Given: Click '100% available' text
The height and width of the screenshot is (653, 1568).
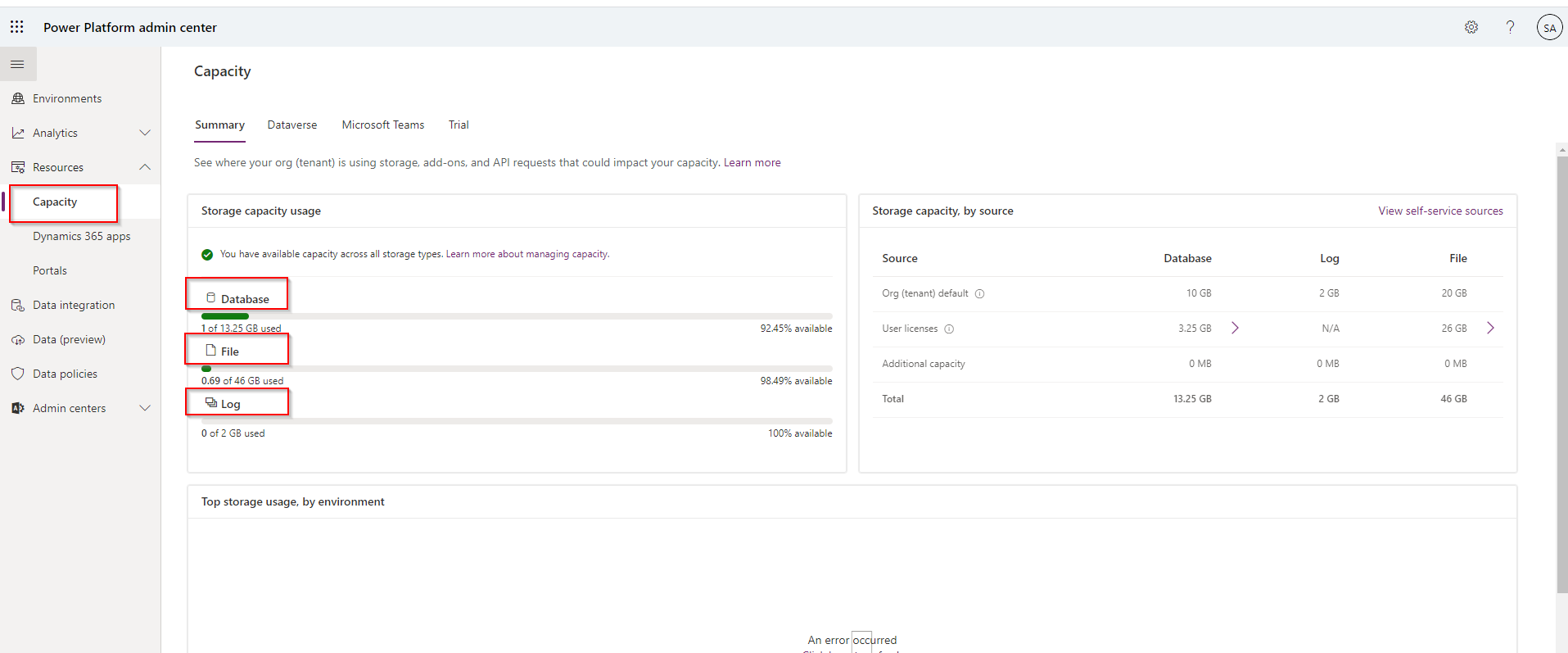Looking at the screenshot, I should pos(800,433).
